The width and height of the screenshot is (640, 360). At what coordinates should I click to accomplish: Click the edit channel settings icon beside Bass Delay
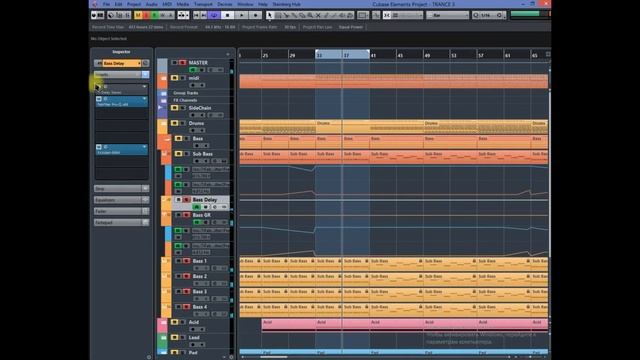pos(145,63)
